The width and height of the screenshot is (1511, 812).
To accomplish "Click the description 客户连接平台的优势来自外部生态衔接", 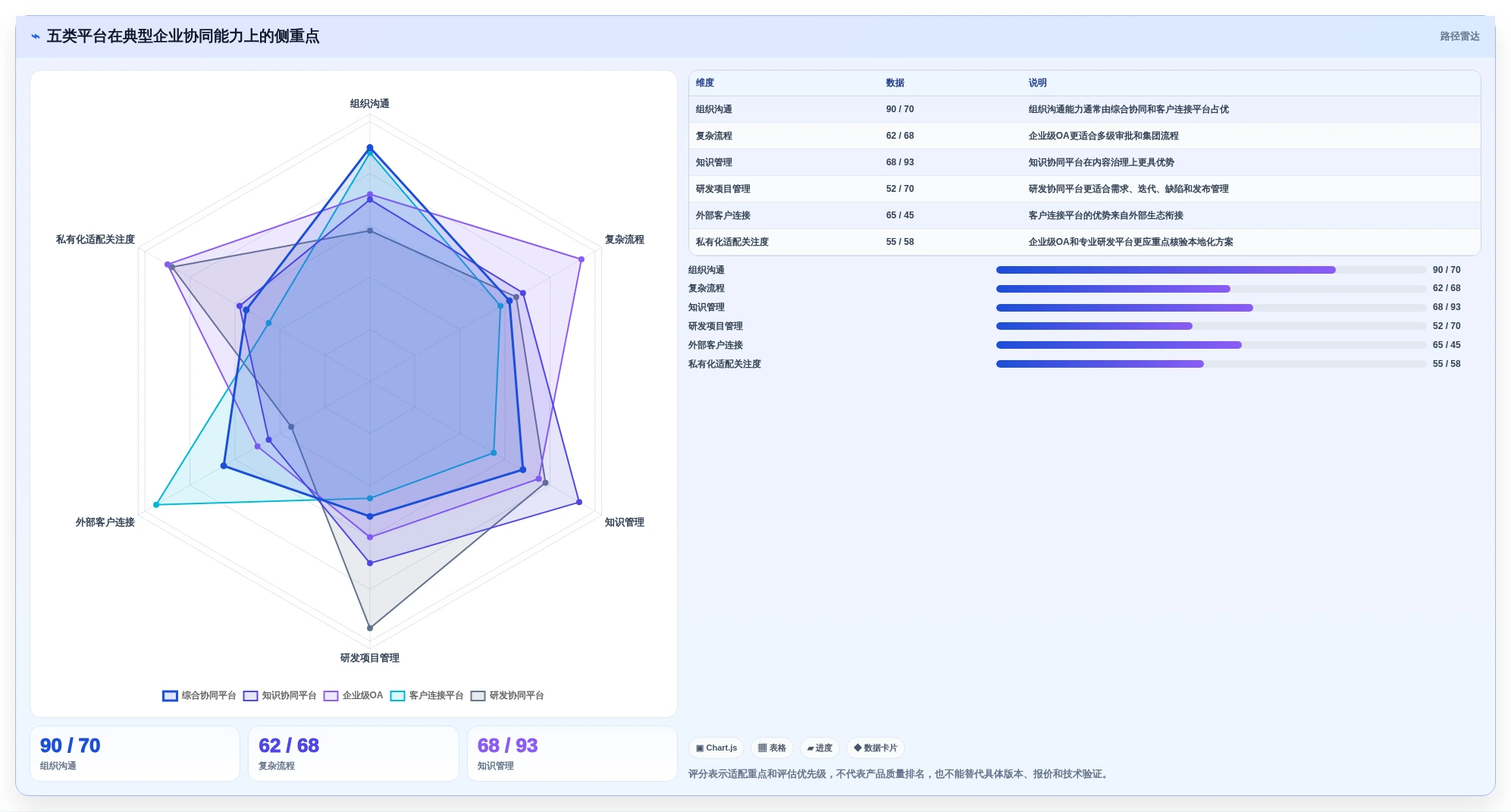I will tap(1106, 215).
